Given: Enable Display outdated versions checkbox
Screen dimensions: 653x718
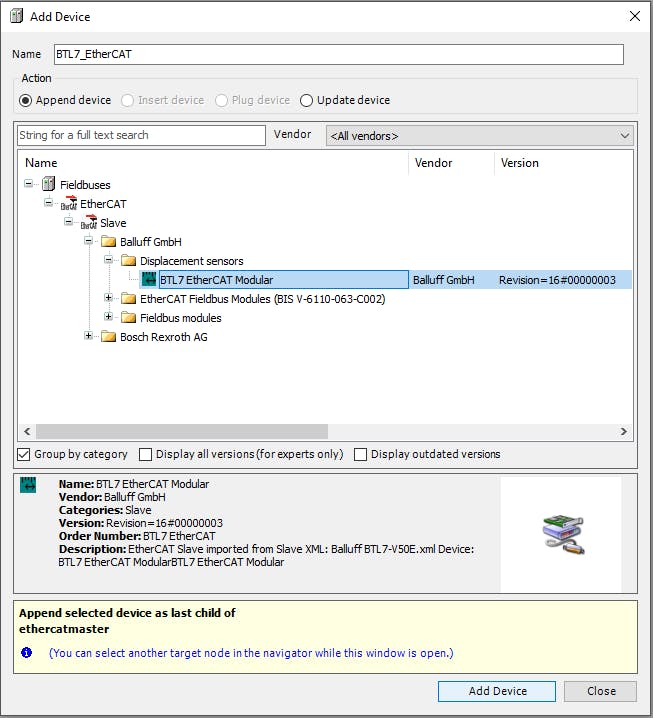Looking at the screenshot, I should [x=360, y=454].
